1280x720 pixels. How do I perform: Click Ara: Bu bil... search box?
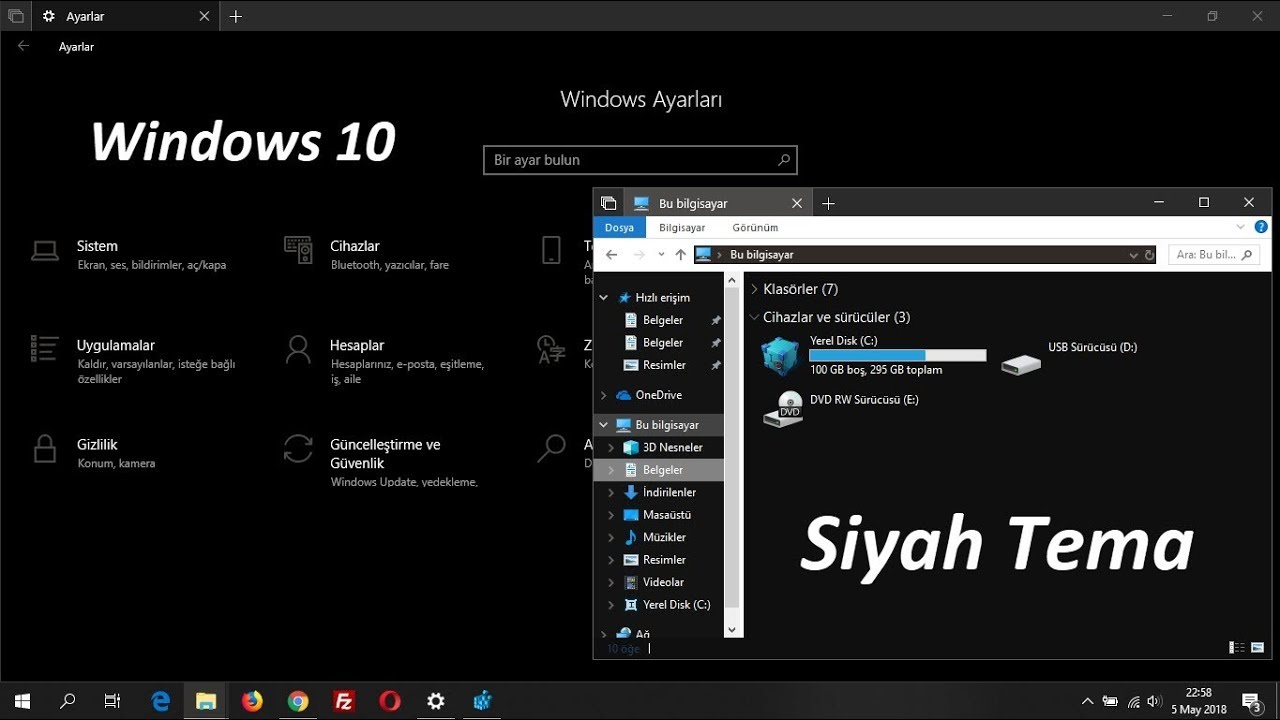(1214, 255)
